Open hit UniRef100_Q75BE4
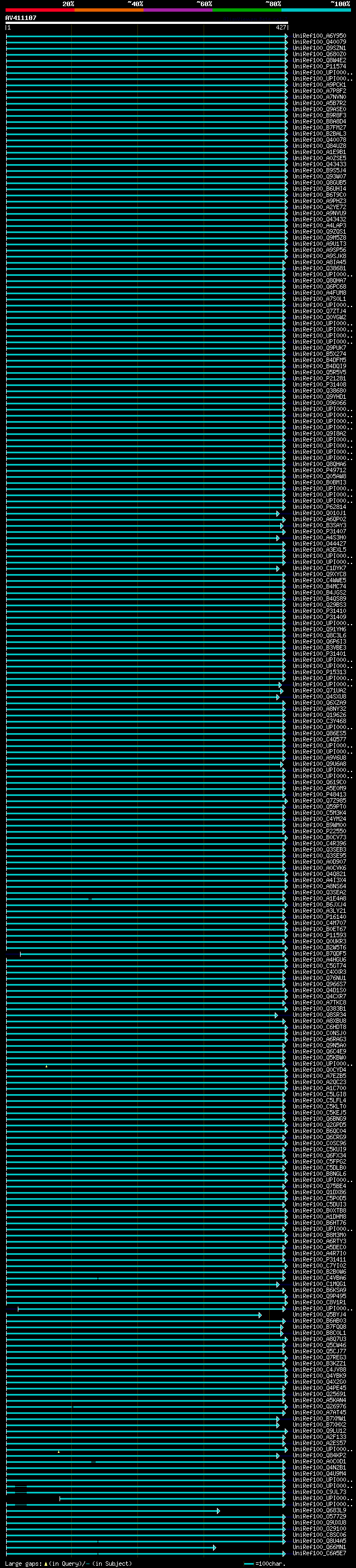The width and height of the screenshot is (356, 1568). [x=319, y=1186]
